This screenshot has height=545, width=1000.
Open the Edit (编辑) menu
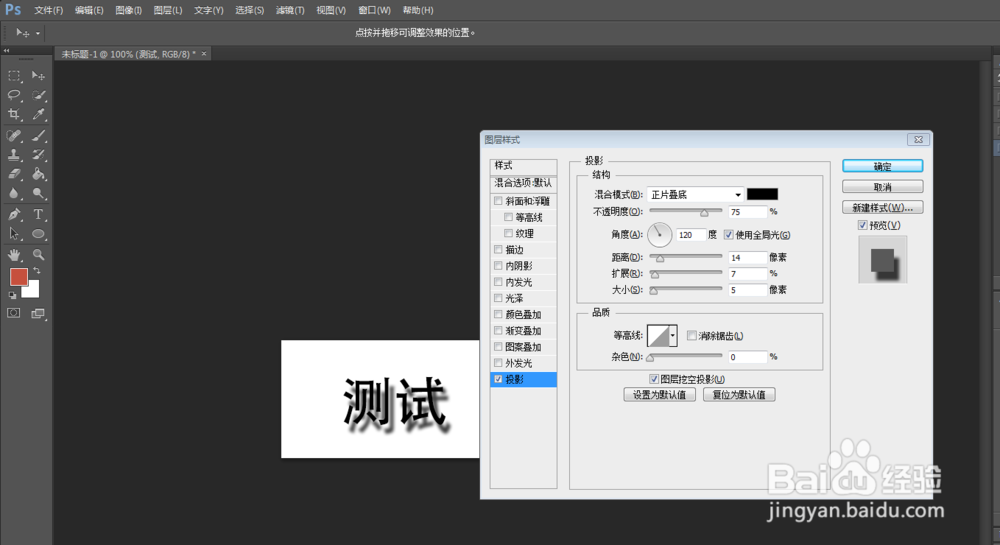(89, 10)
